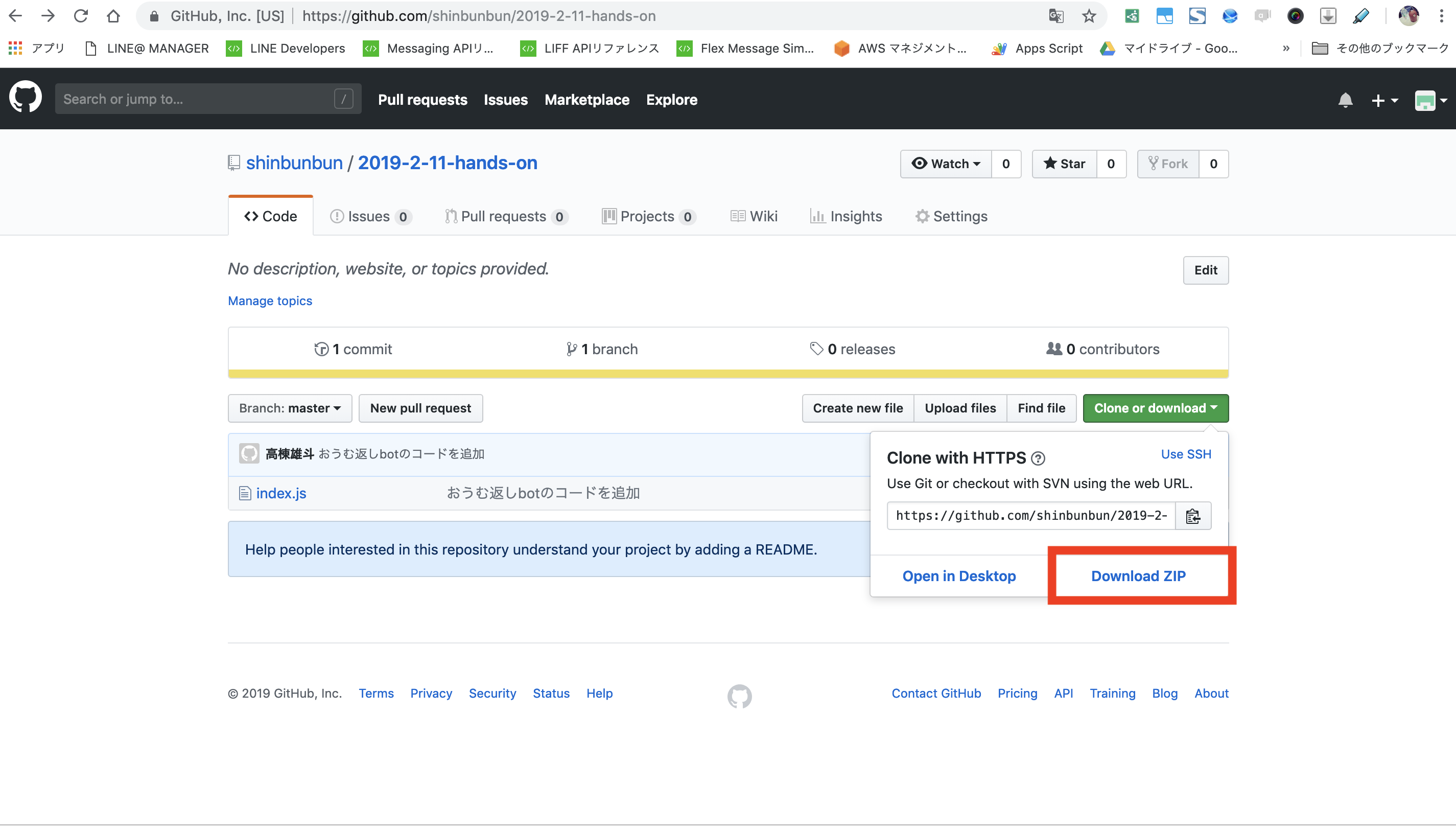
Task: Open the GitHub notifications bell
Action: click(x=1345, y=100)
